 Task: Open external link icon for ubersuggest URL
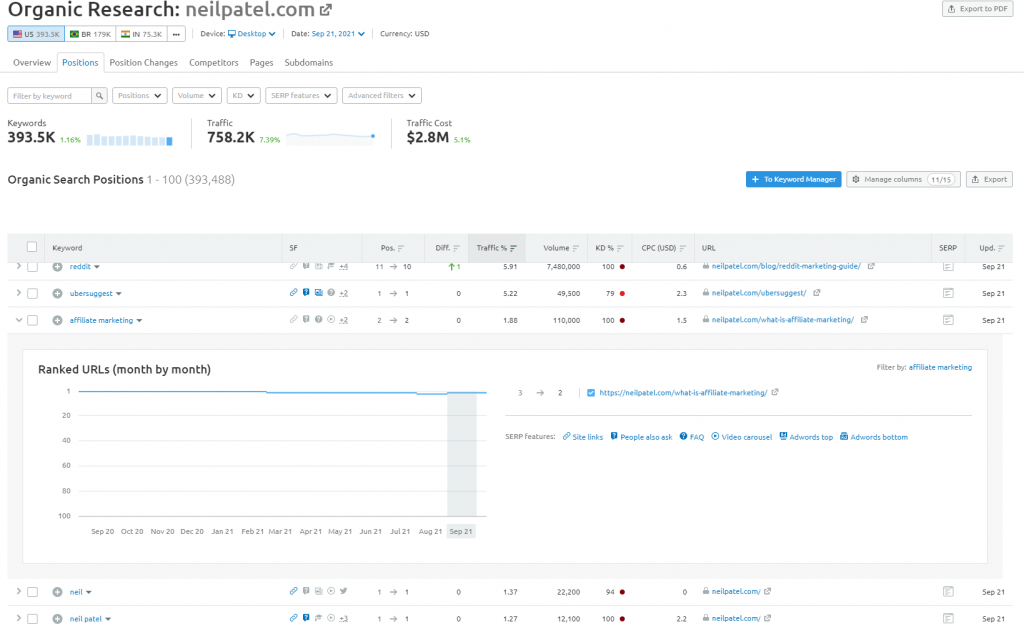(816, 293)
